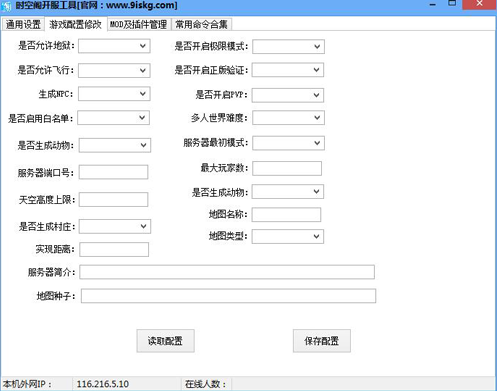Click the 服务器简介 wide text field
This screenshot has height=391, width=497.
(x=227, y=272)
